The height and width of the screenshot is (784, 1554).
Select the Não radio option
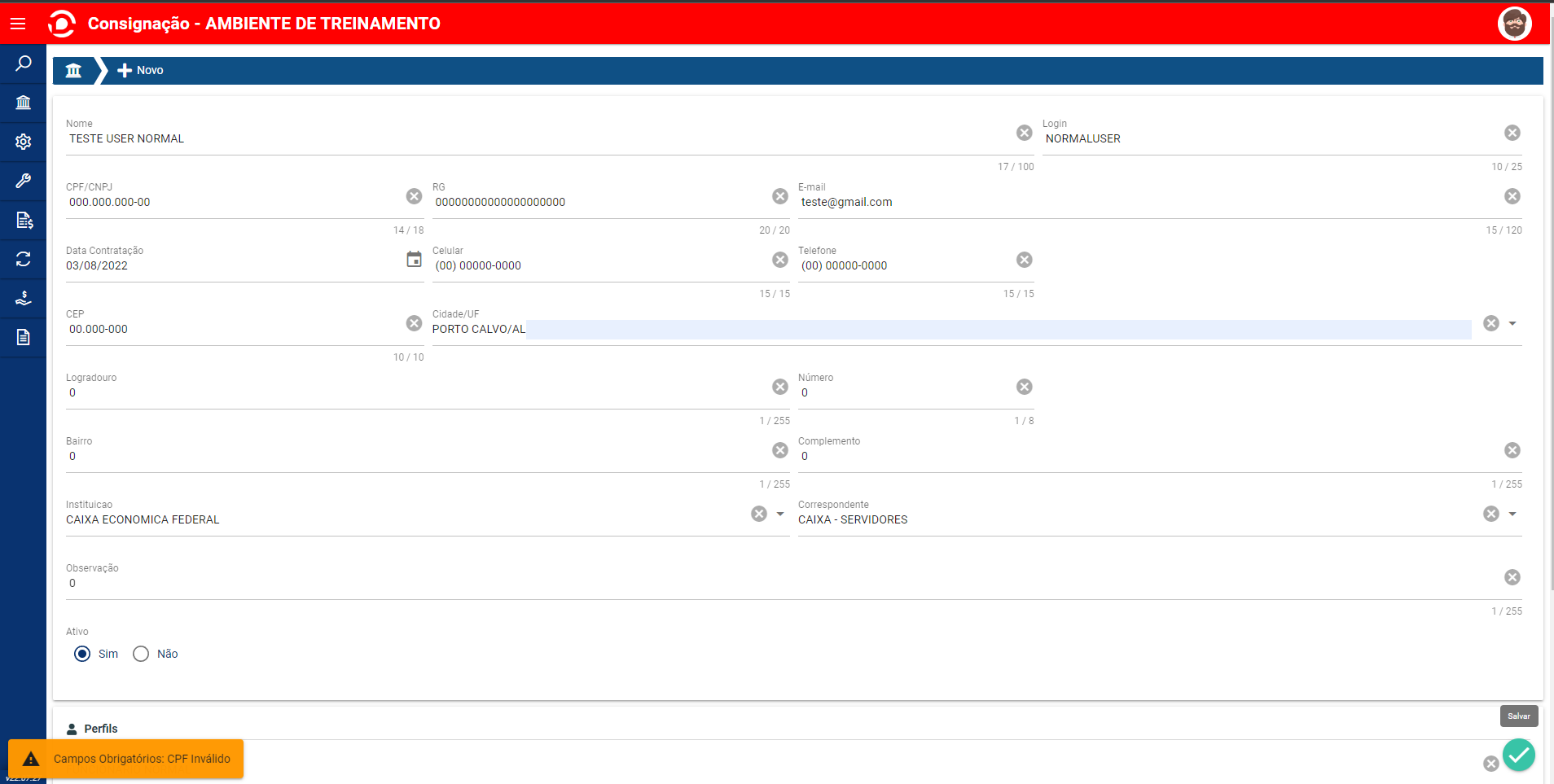[141, 654]
